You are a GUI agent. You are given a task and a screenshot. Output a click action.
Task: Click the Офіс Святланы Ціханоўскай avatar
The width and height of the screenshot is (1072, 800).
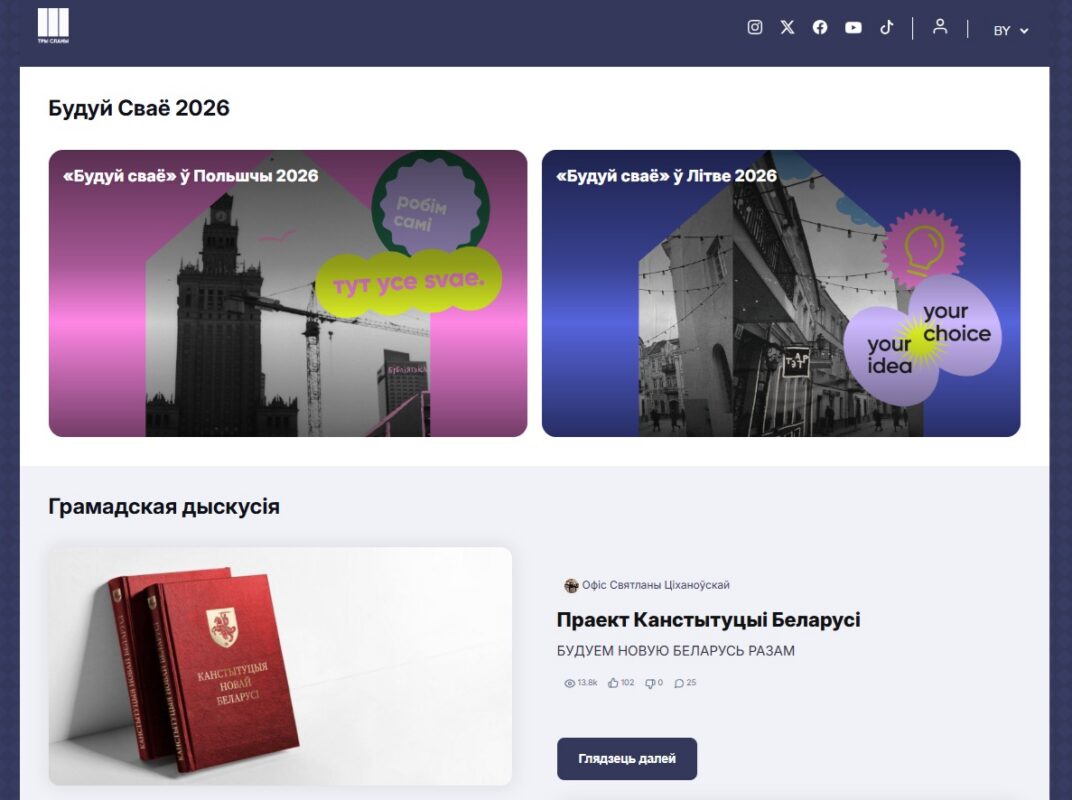571,585
